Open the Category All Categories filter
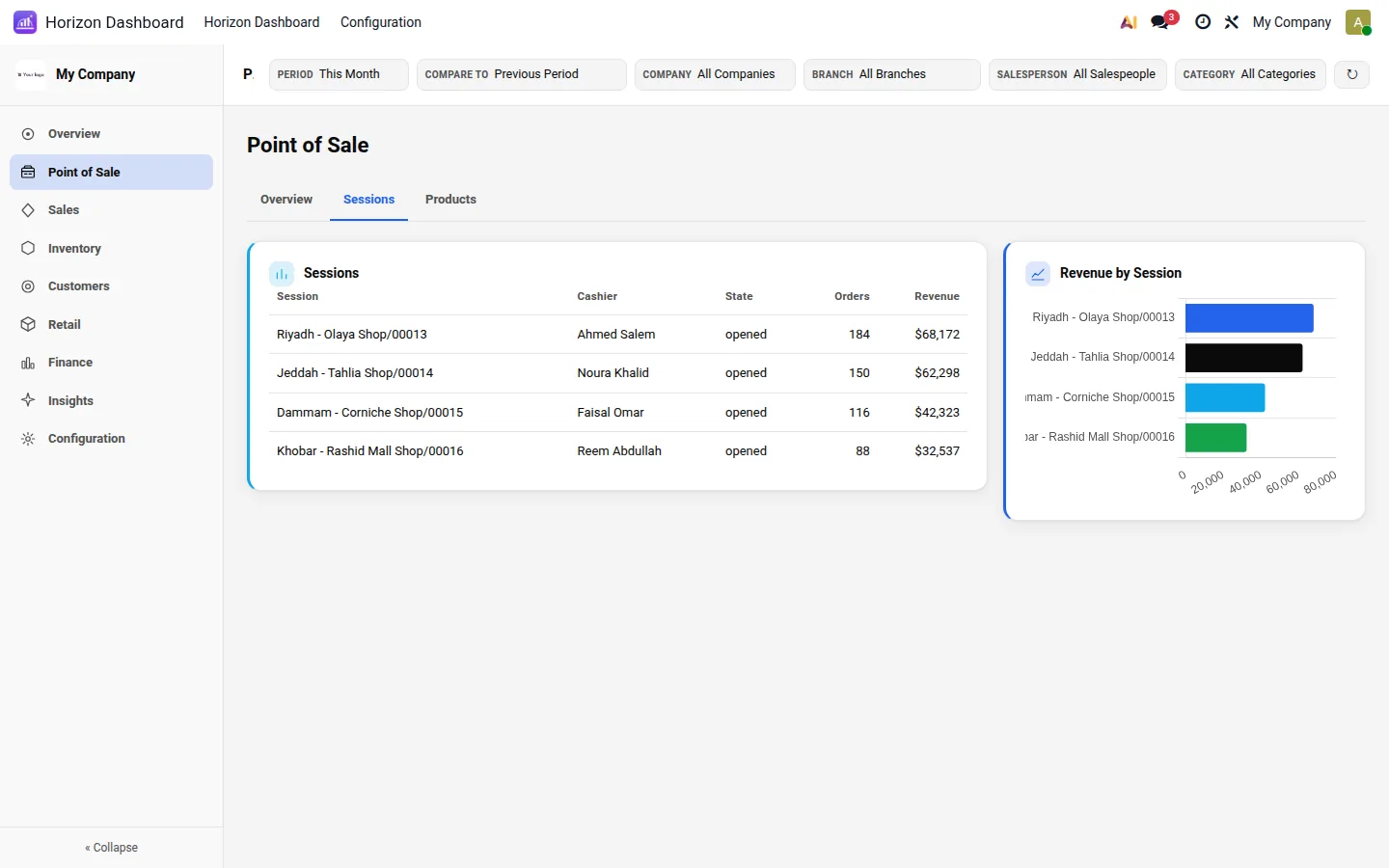 [x=1250, y=74]
